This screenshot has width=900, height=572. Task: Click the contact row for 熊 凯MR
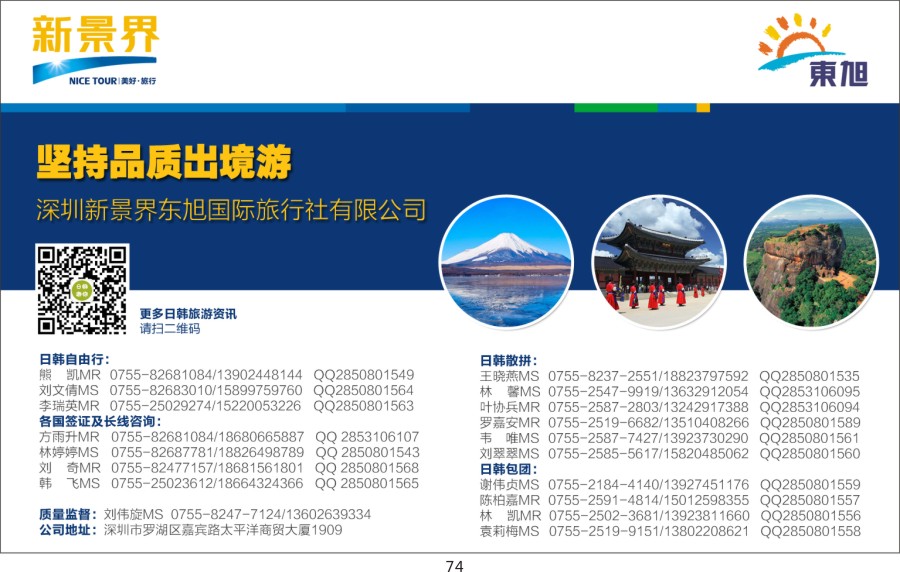[x=227, y=375]
